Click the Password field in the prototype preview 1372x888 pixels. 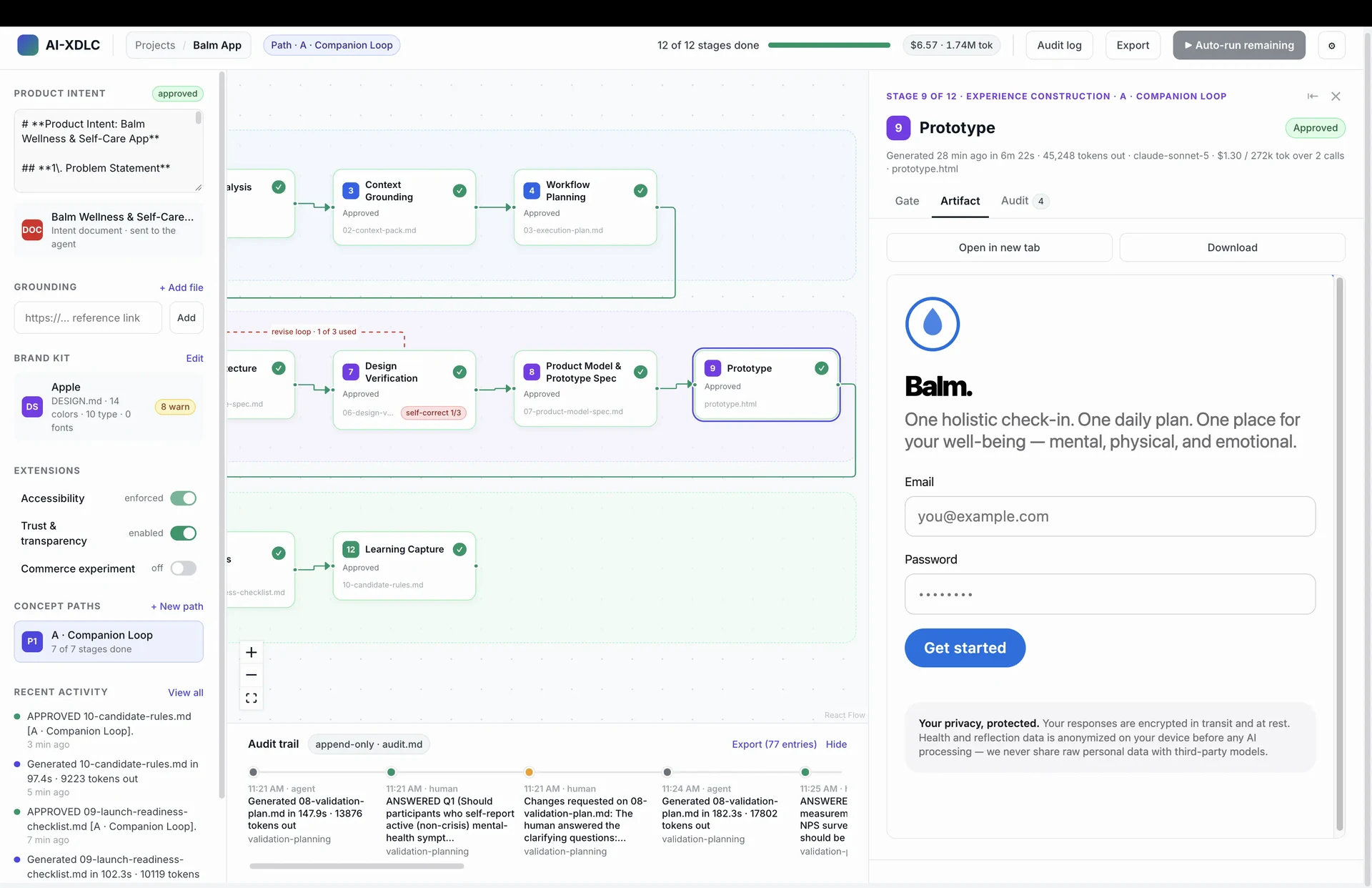1110,594
